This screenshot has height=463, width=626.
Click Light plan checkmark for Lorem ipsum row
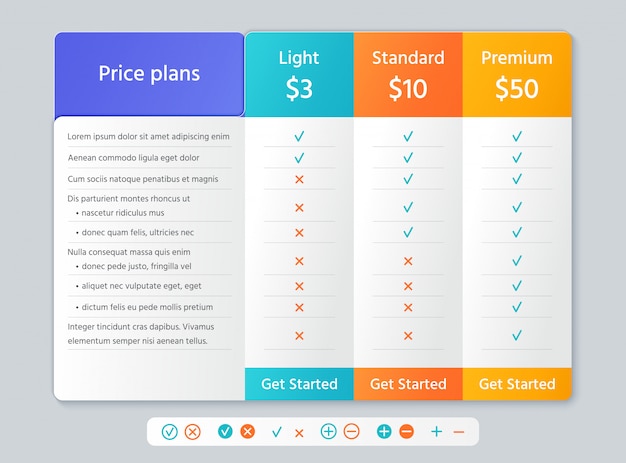299,137
